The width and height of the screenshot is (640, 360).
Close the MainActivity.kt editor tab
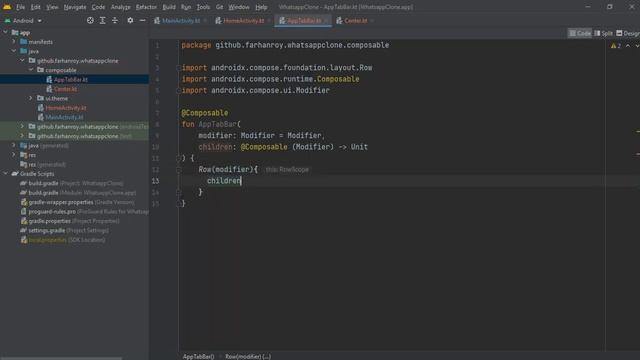pyautogui.click(x=205, y=20)
